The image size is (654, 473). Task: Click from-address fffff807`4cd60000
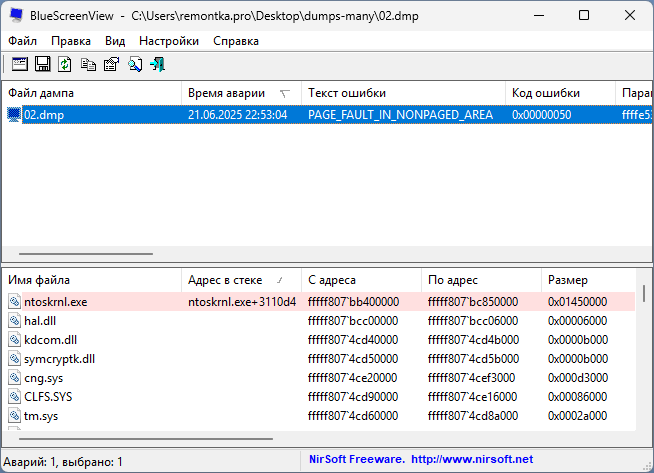353,416
